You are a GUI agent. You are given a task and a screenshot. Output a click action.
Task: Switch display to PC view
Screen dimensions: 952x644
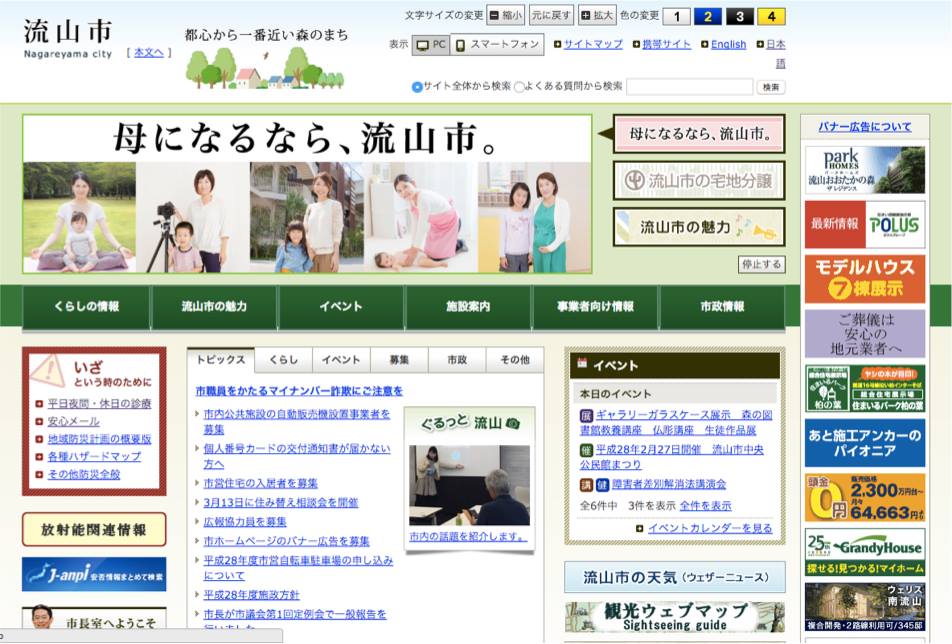coord(431,45)
